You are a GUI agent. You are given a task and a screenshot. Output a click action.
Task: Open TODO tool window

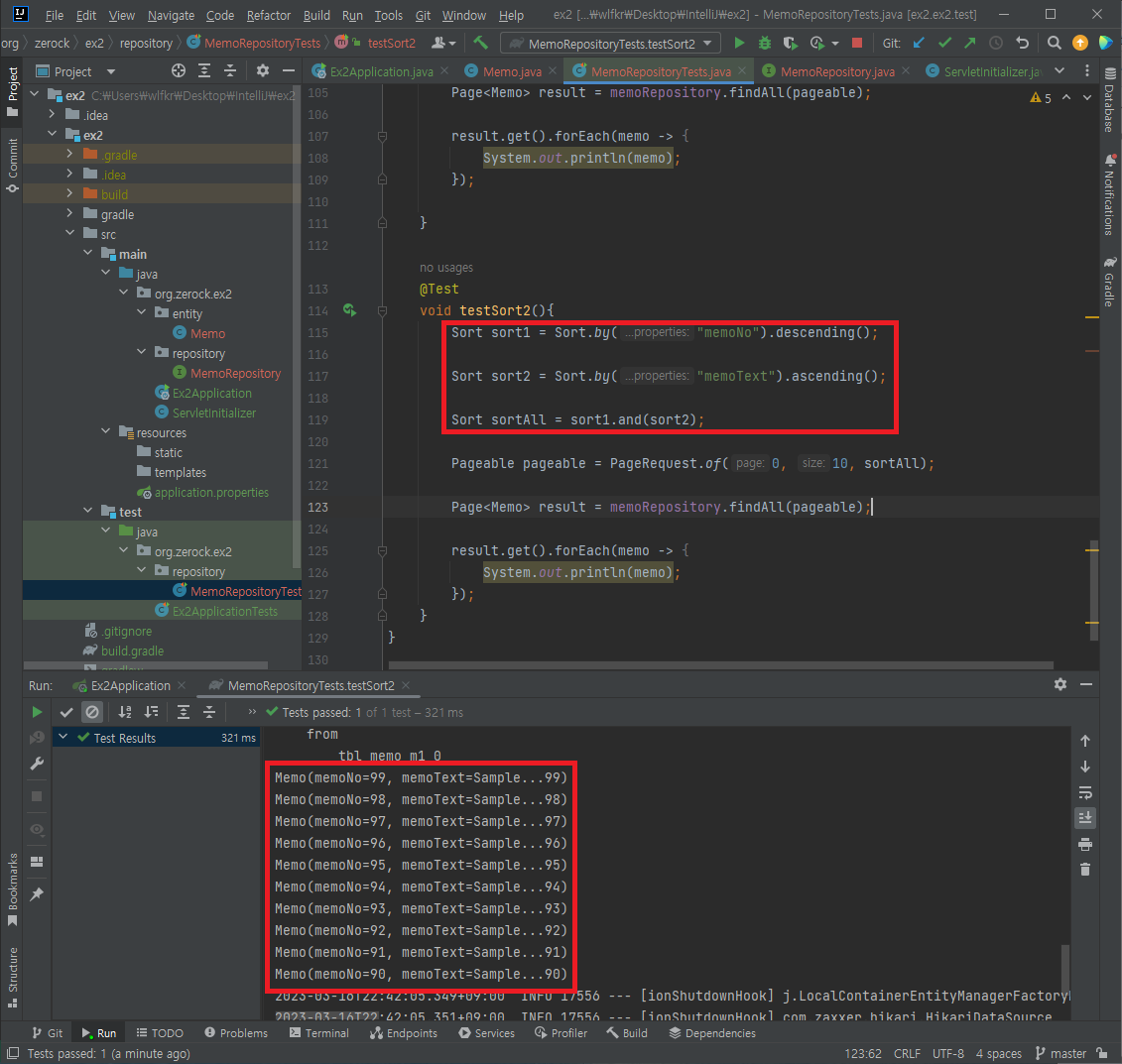pos(160,1033)
